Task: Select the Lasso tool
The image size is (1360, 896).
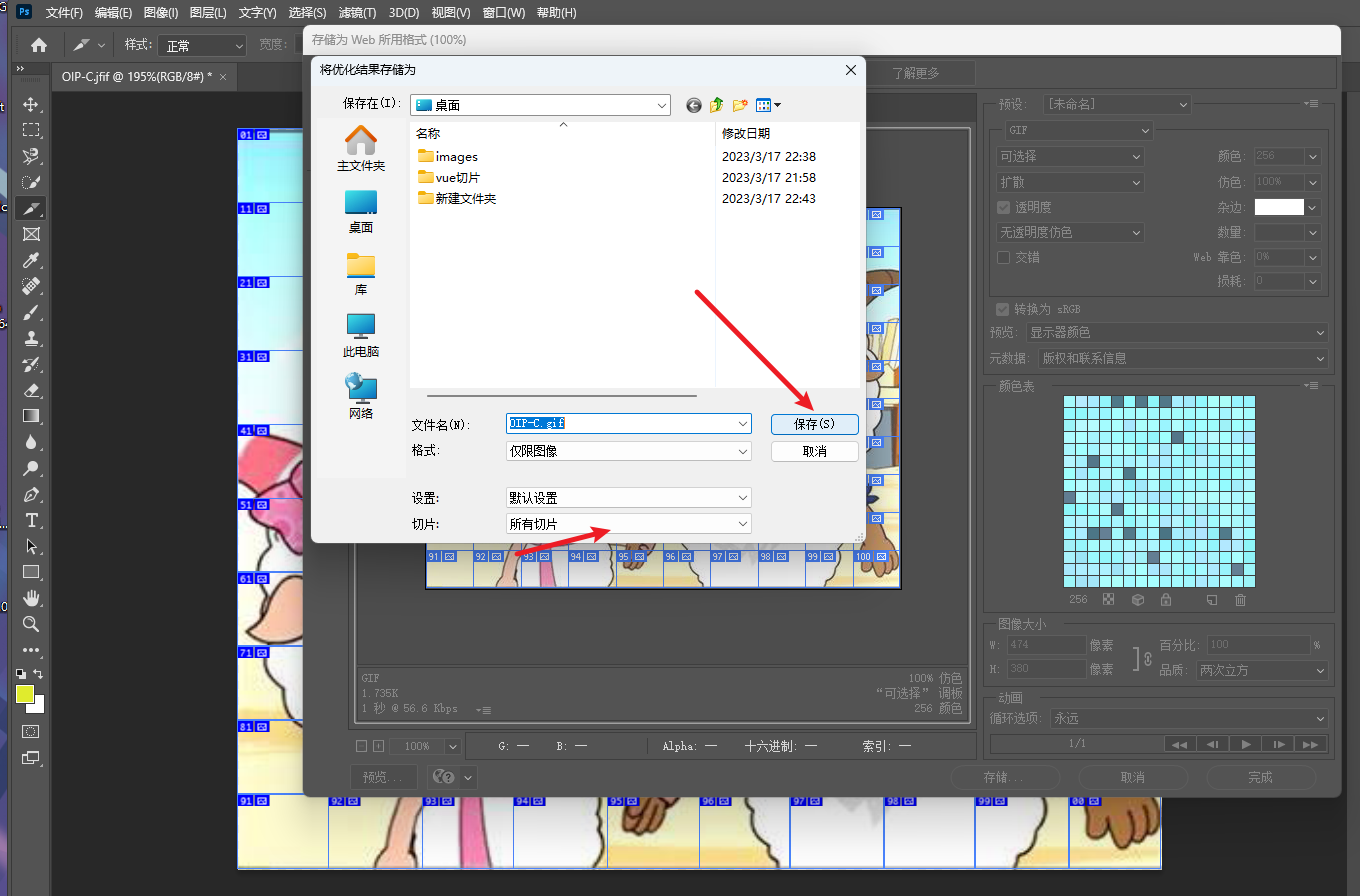Action: [31, 156]
